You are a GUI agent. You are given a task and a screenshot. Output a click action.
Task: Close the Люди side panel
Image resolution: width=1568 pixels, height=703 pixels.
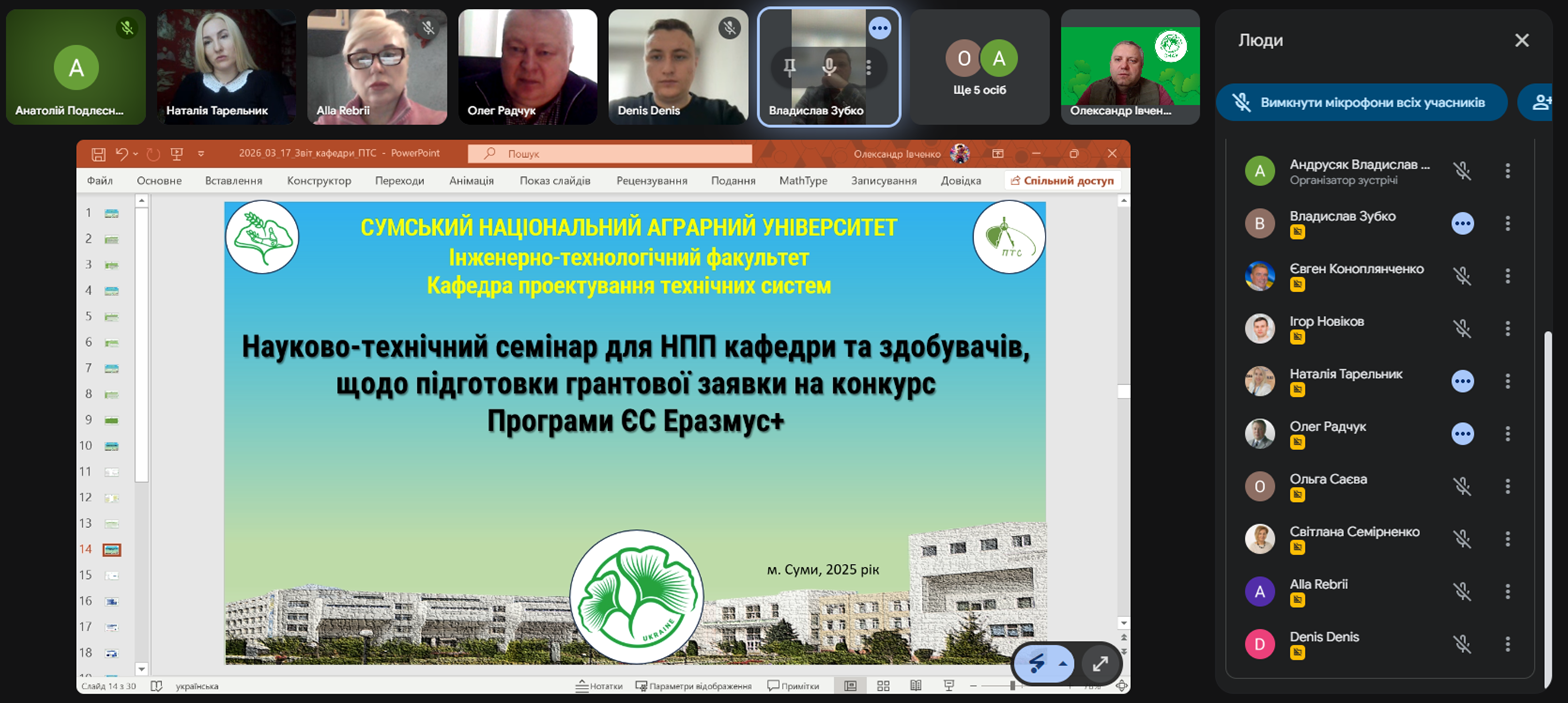1521,41
